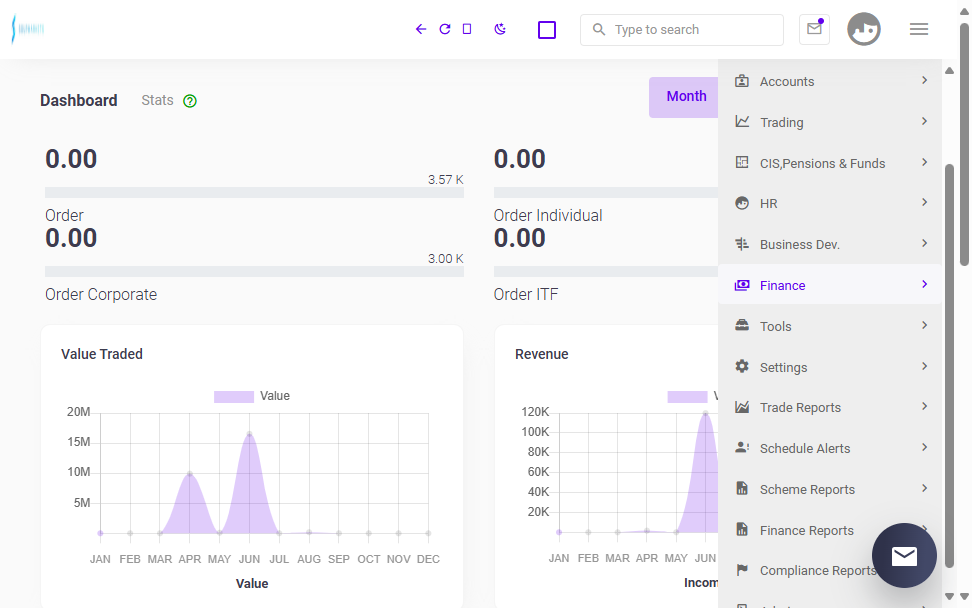Click the Finance money icon
Viewport: 972px width, 608px height.
coord(741,285)
